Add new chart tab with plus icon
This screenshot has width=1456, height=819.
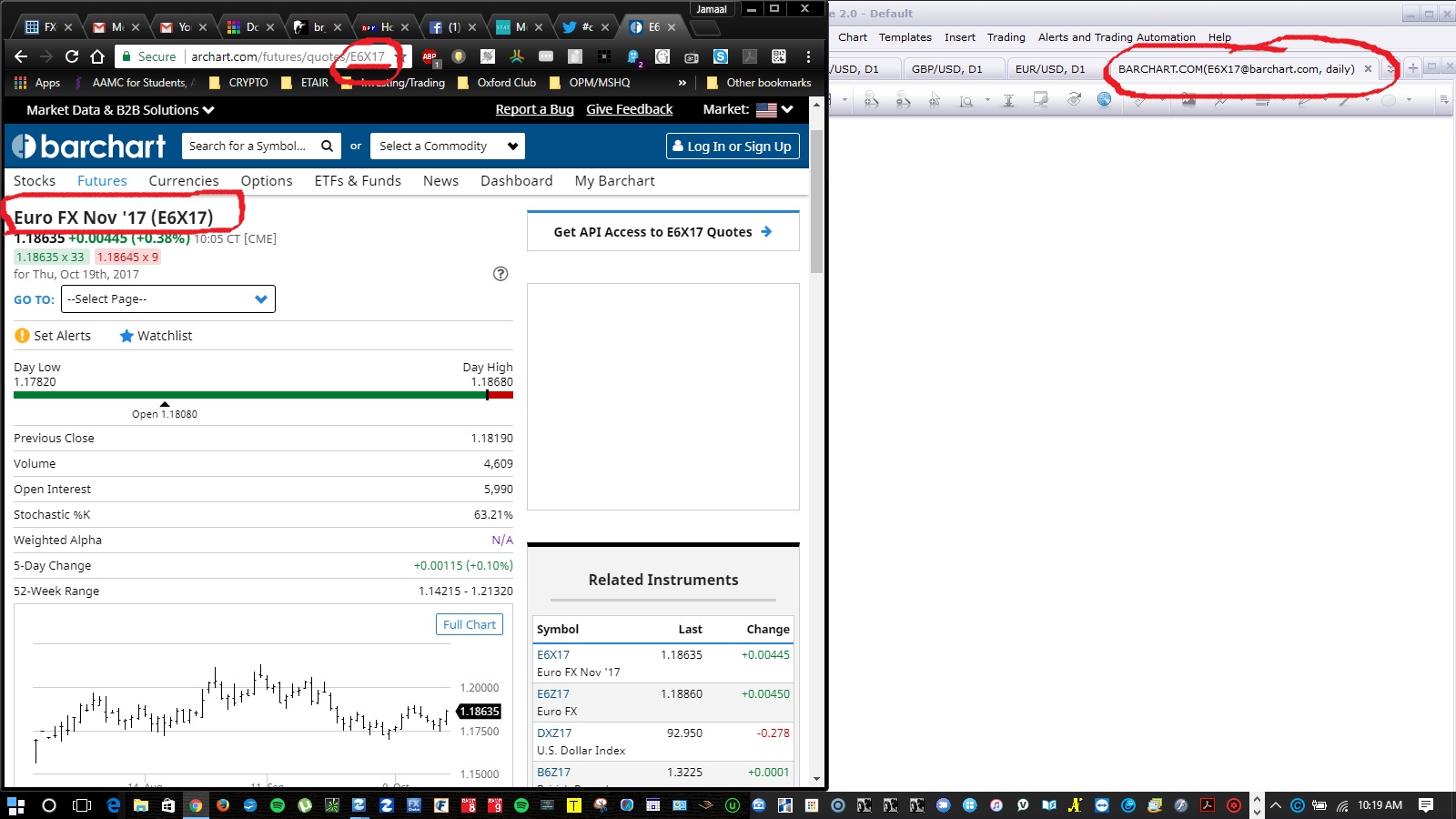point(1413,68)
